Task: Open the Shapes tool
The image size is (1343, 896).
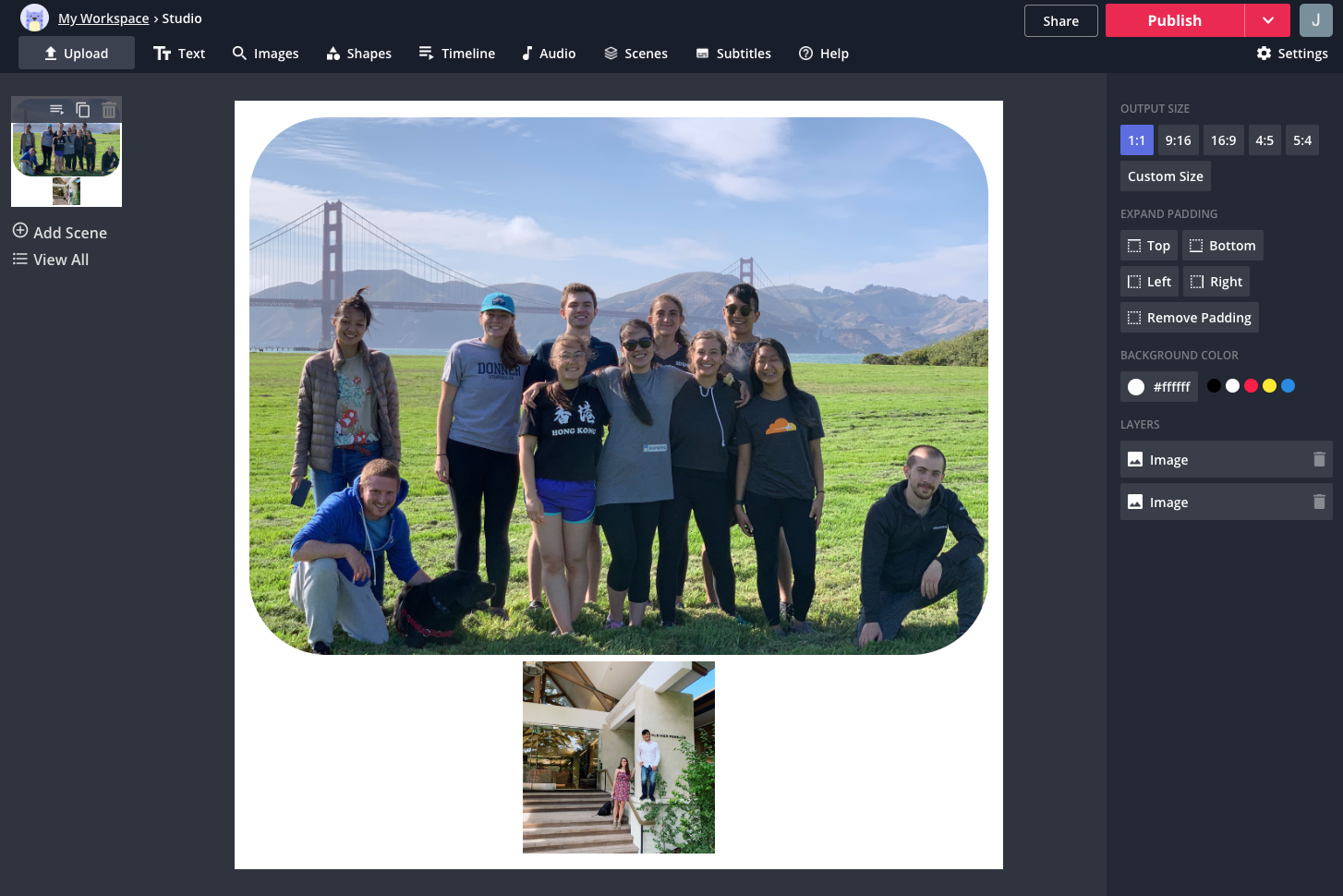Action: [358, 54]
